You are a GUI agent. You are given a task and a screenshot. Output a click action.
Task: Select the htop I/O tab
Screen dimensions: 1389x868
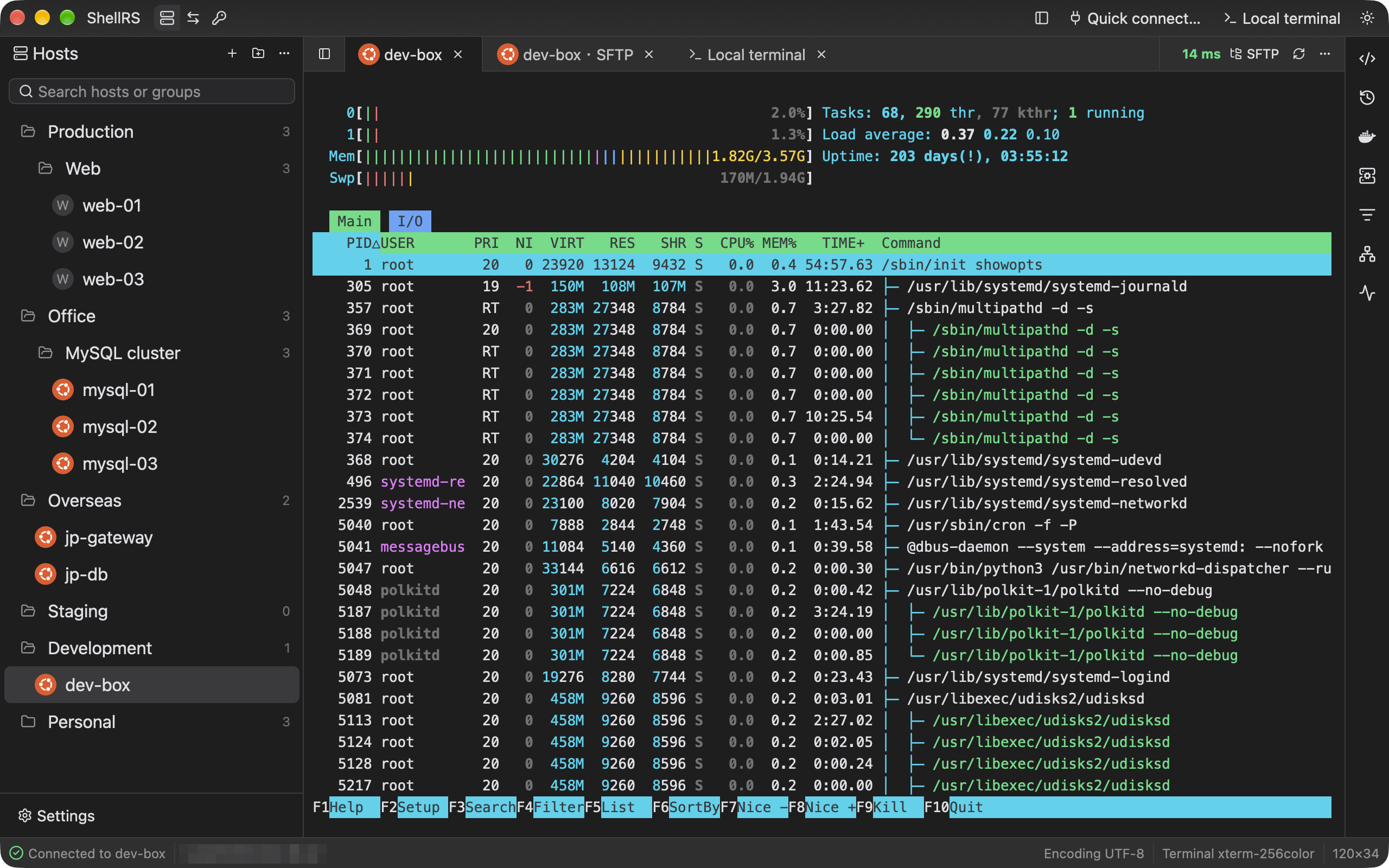pos(410,221)
